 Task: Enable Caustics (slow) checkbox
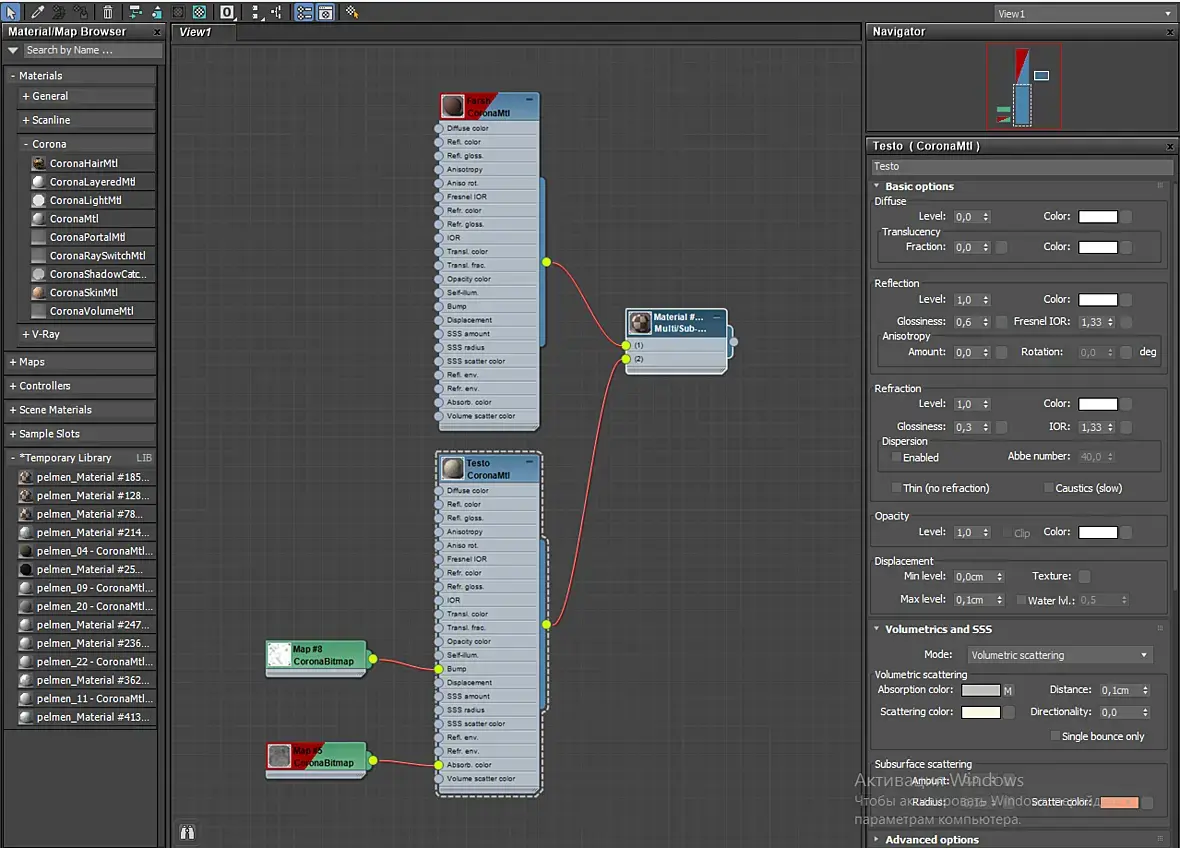1048,488
